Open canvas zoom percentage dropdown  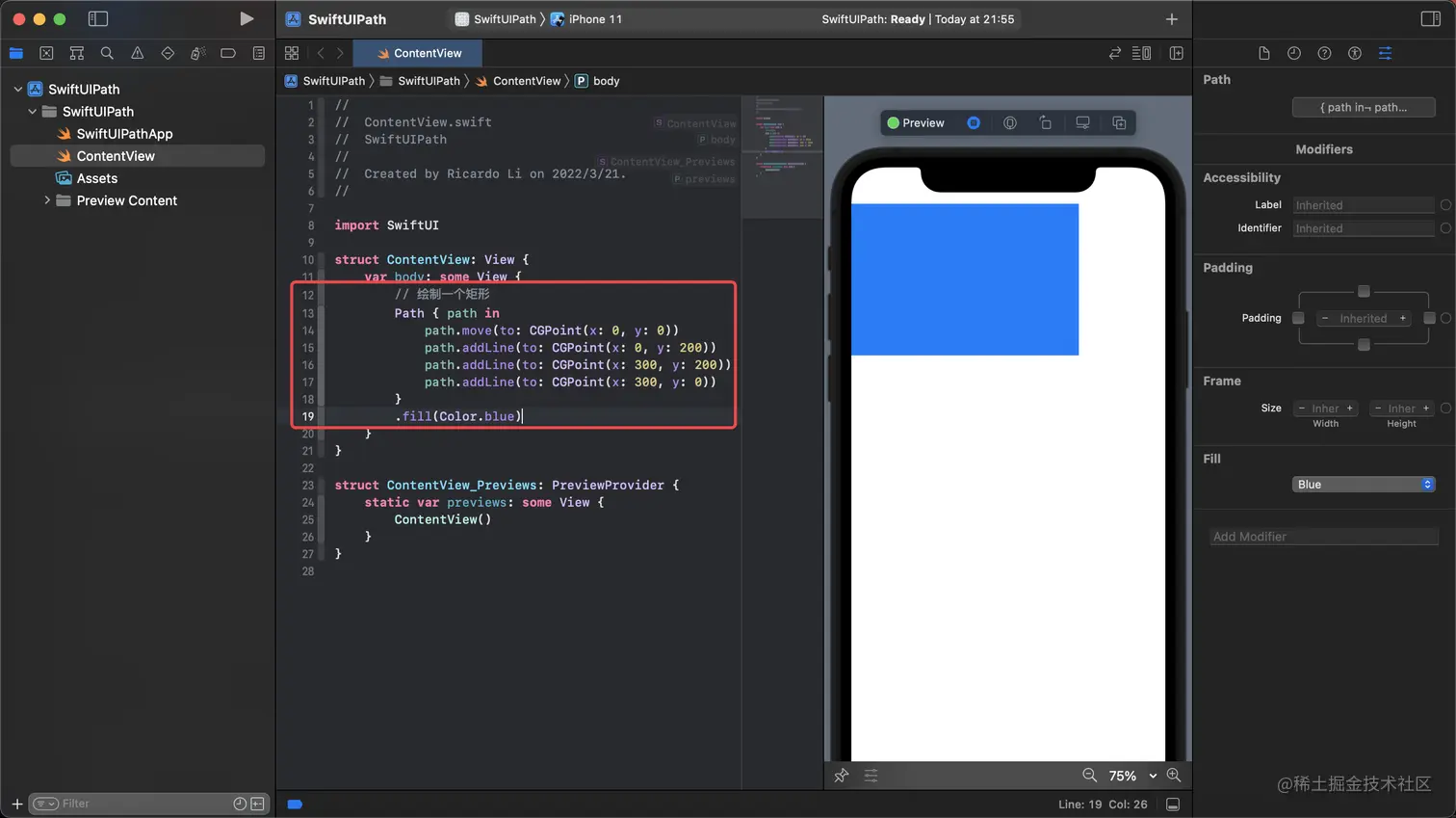(1133, 776)
